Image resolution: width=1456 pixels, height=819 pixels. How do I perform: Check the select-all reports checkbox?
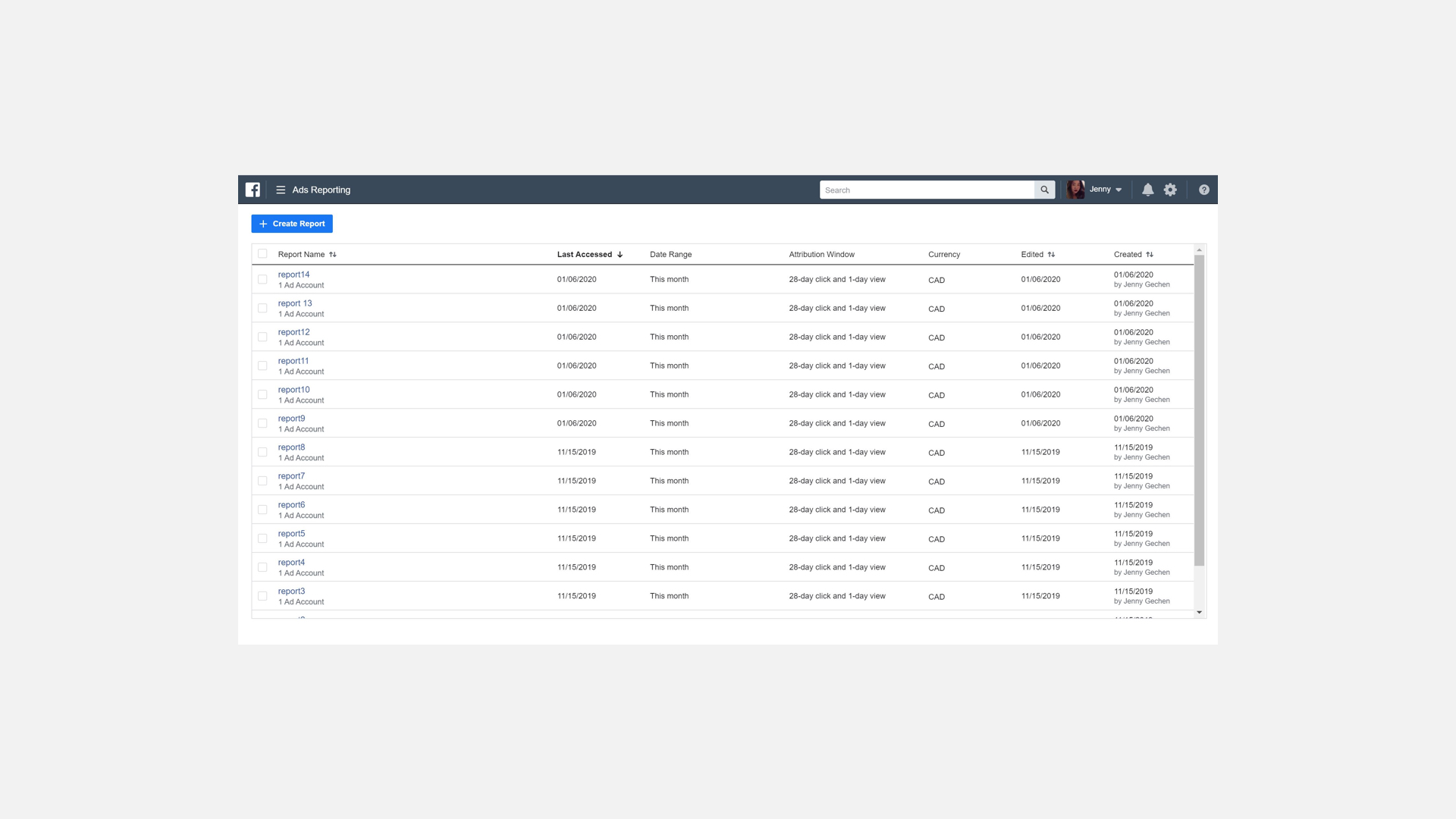tap(262, 254)
